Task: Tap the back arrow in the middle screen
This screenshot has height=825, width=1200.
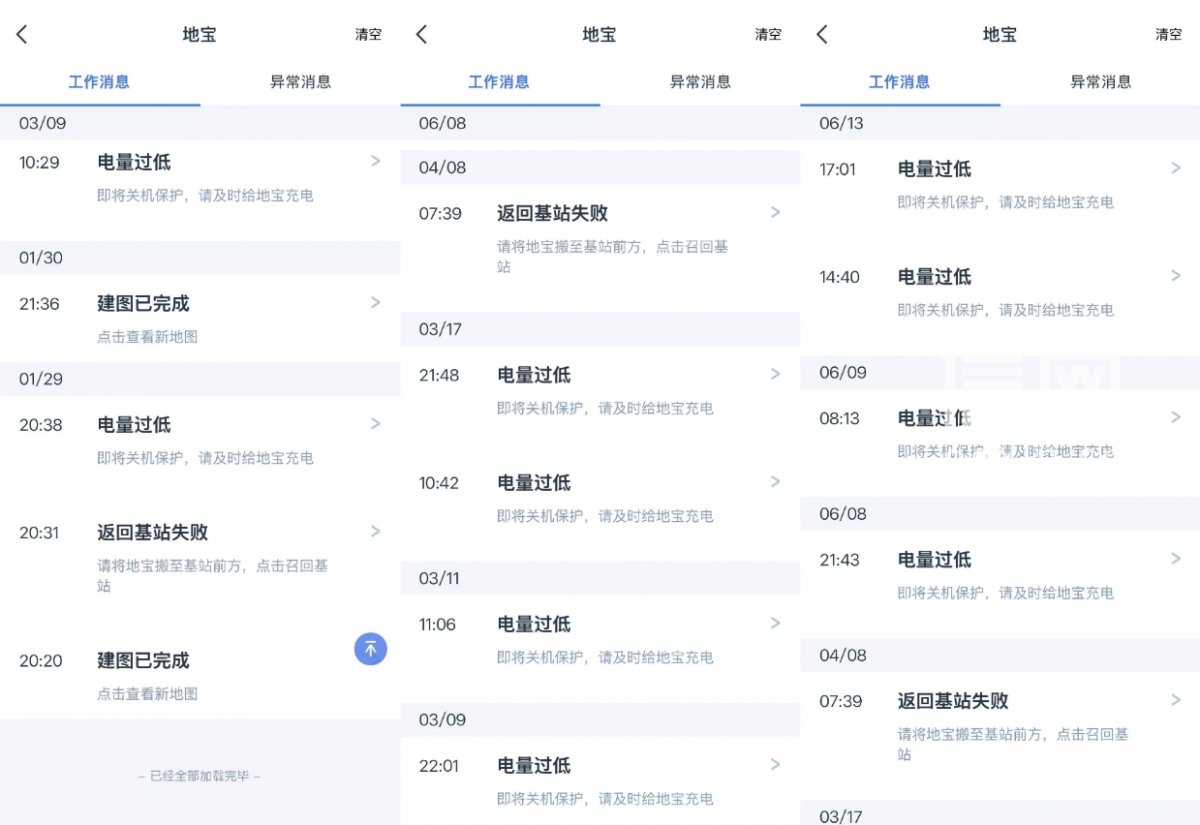Action: 422,34
